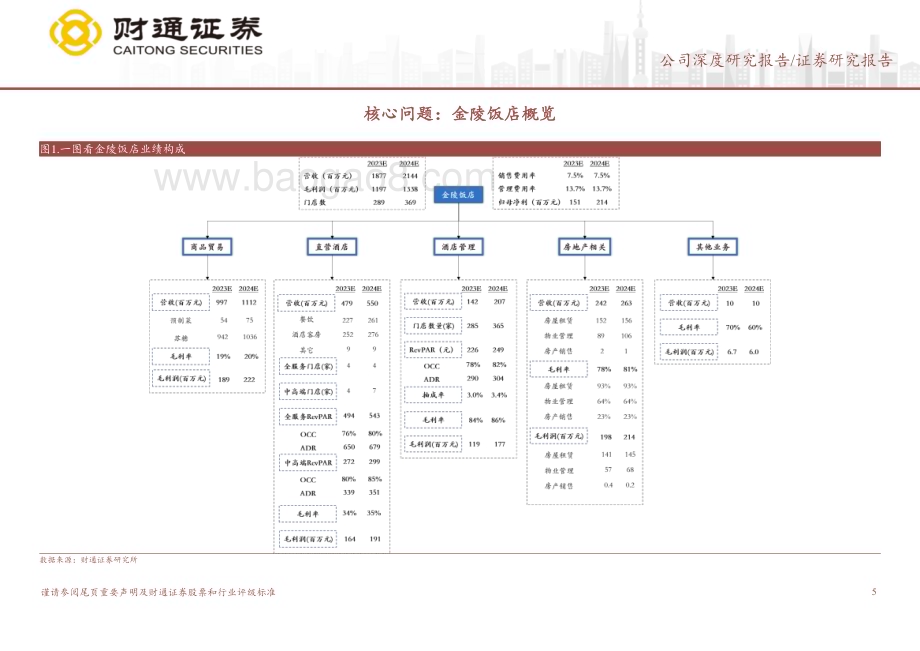920x651 pixels.
Task: Click the header text 公司深度研究报告/证券研究报告
Action: pos(776,60)
